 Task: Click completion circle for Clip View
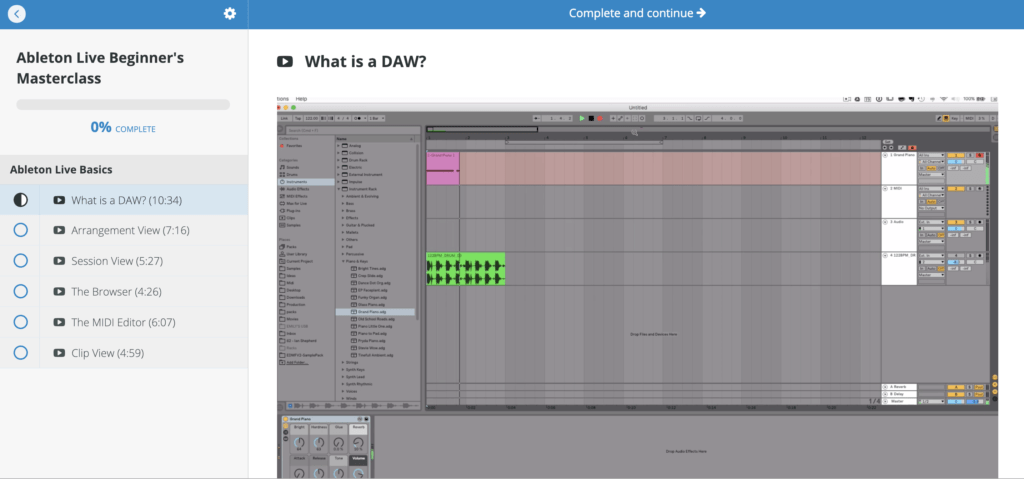pyautogui.click(x=21, y=353)
